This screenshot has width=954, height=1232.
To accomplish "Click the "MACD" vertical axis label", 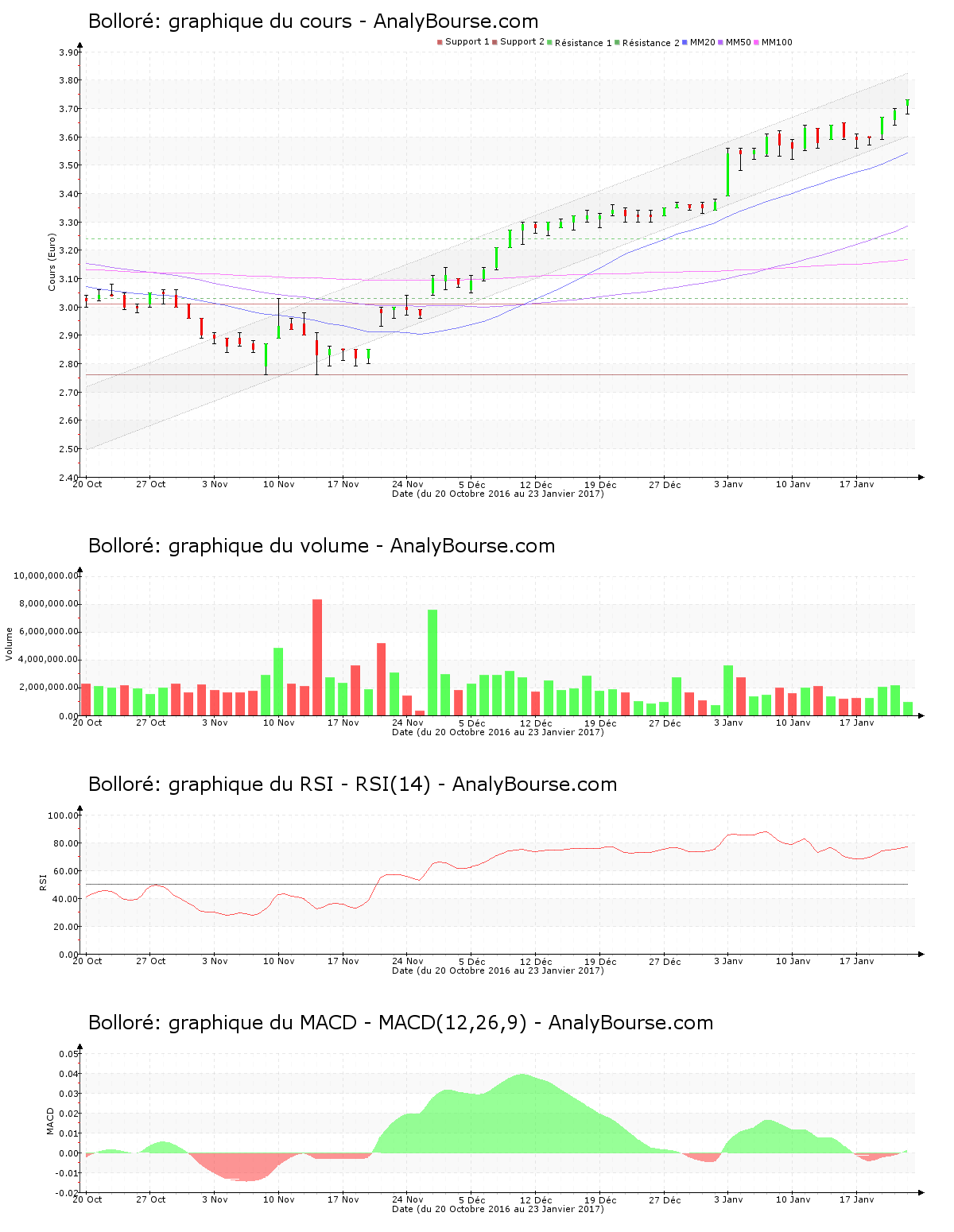I will (51, 1121).
